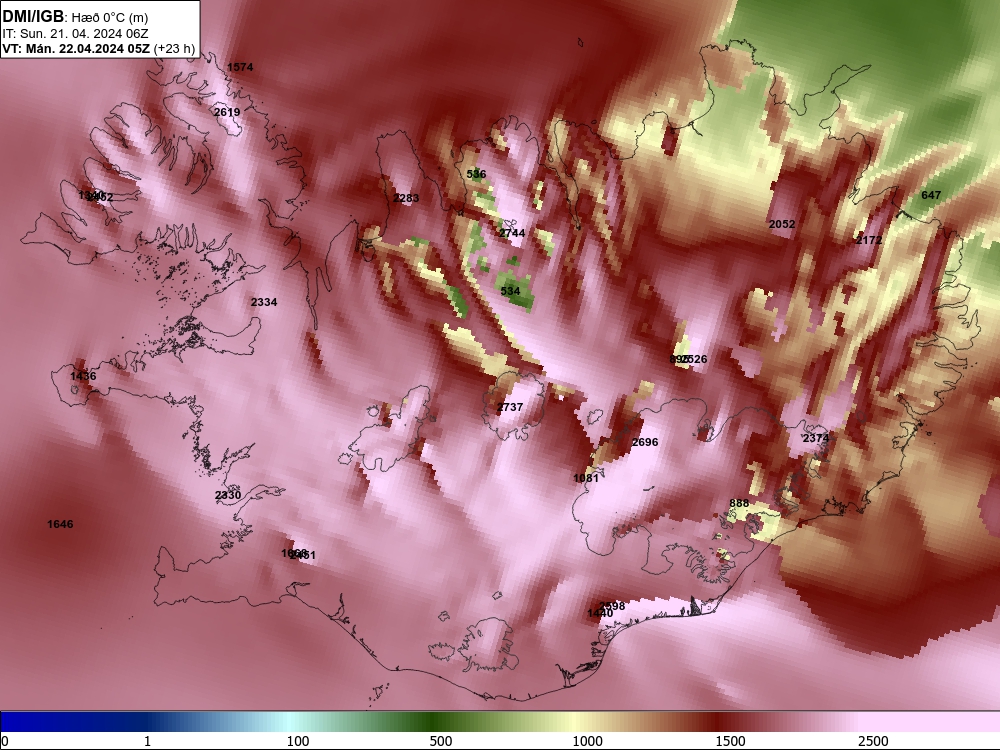Screen dimensions: 1000x750
Task: Click the map value 1646
Action: pos(60,524)
